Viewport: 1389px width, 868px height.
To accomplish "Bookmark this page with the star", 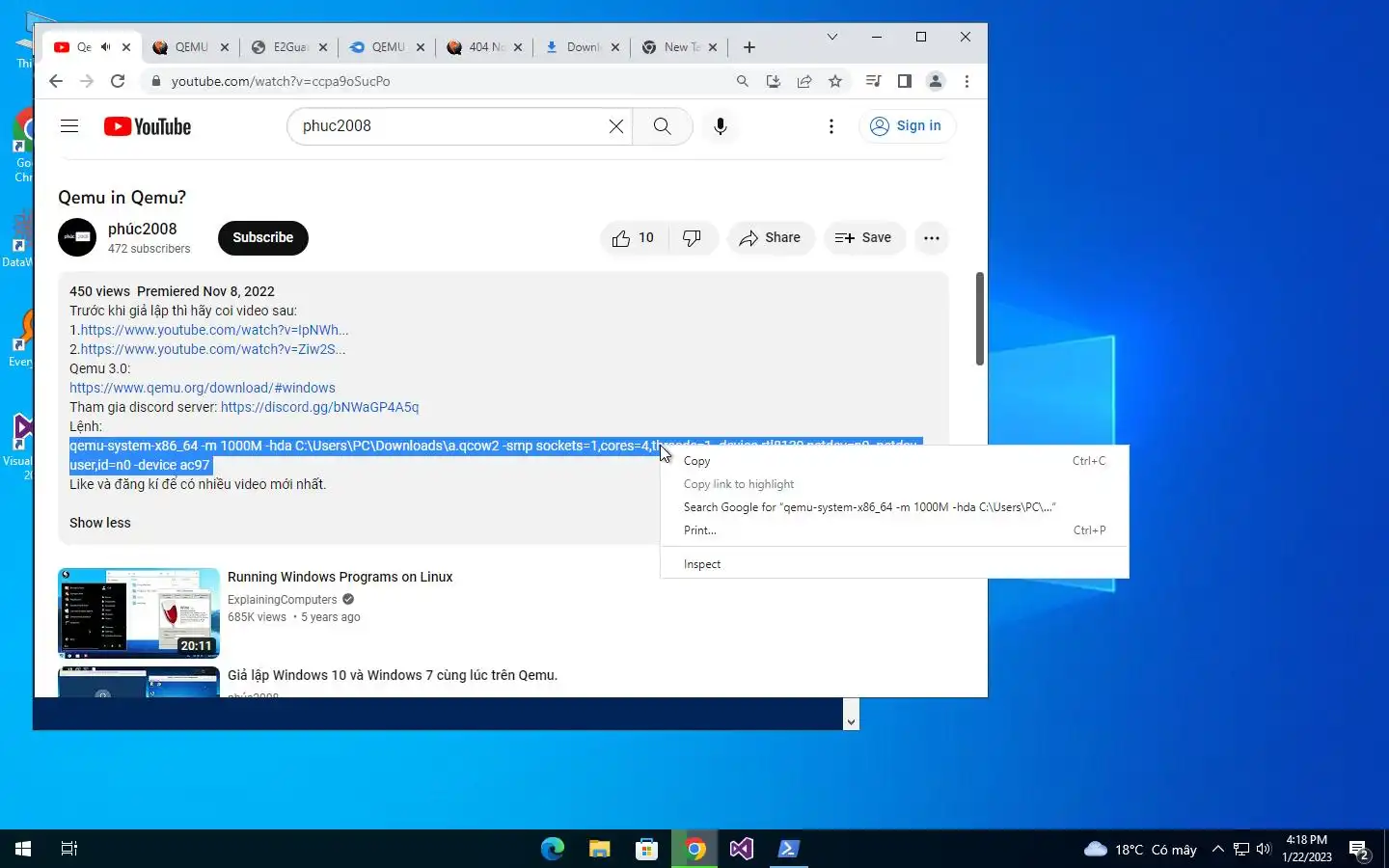I will click(x=835, y=81).
